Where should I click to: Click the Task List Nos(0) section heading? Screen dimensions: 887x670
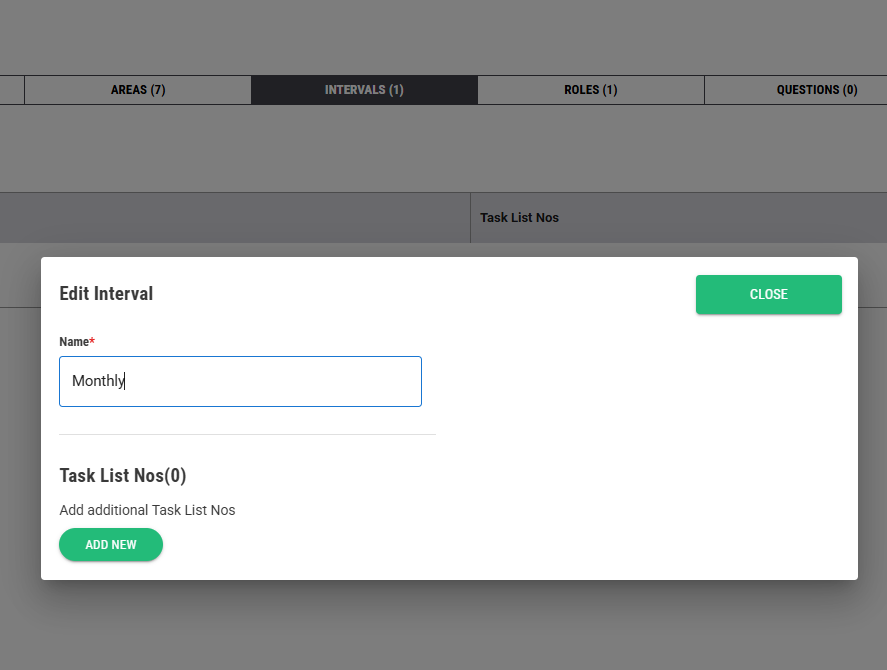coord(123,475)
